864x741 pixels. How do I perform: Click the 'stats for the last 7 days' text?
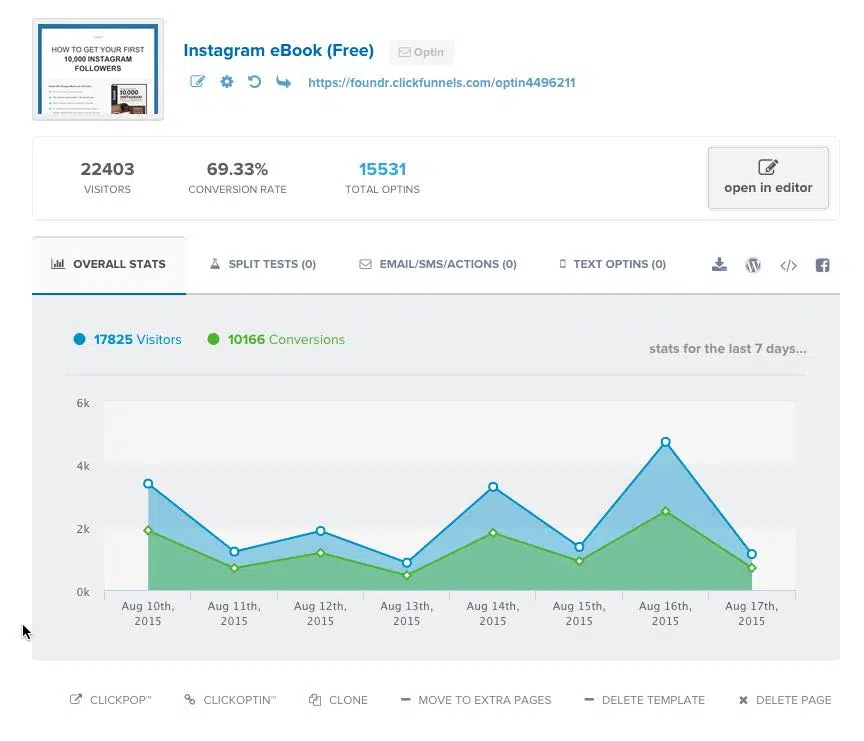click(727, 349)
